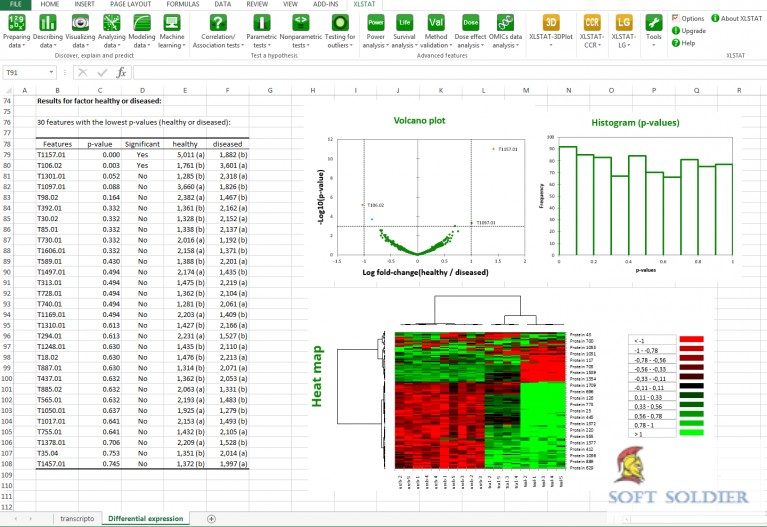Click the black '-0.11 - 0.11' legend swatch
The width and height of the screenshot is (767, 527).
(x=691, y=386)
